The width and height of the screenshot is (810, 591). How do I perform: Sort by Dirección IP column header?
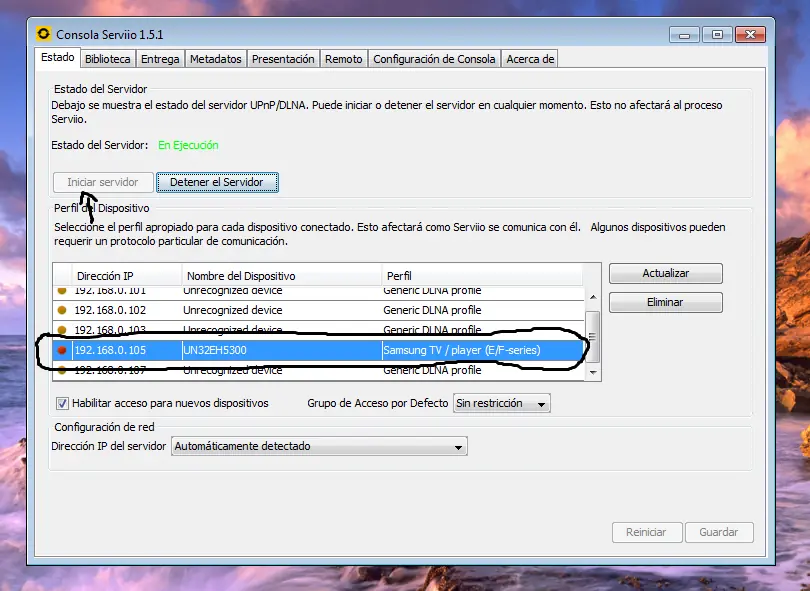pos(127,276)
